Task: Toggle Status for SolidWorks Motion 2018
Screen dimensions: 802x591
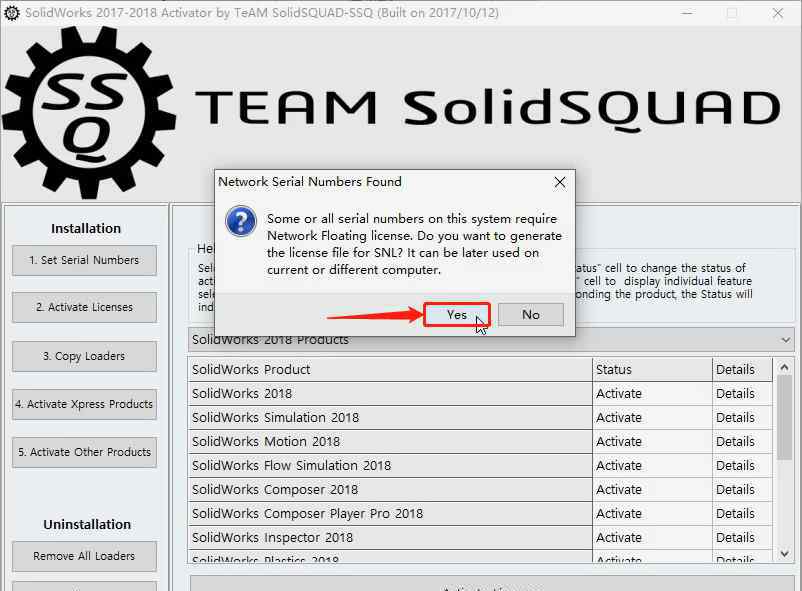Action: click(x=652, y=442)
